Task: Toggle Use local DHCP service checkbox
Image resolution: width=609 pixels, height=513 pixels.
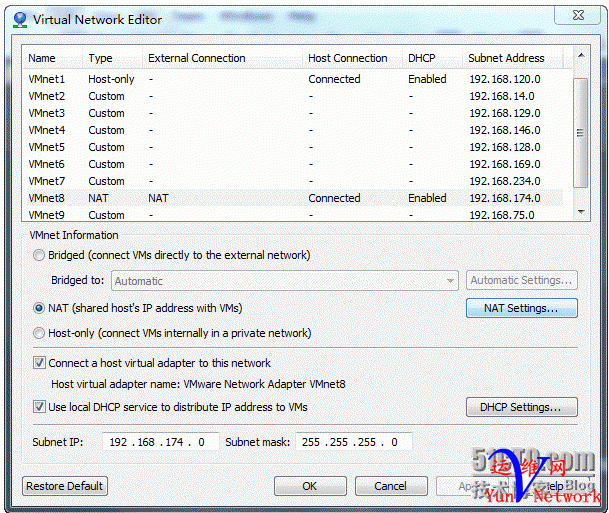Action: click(39, 407)
